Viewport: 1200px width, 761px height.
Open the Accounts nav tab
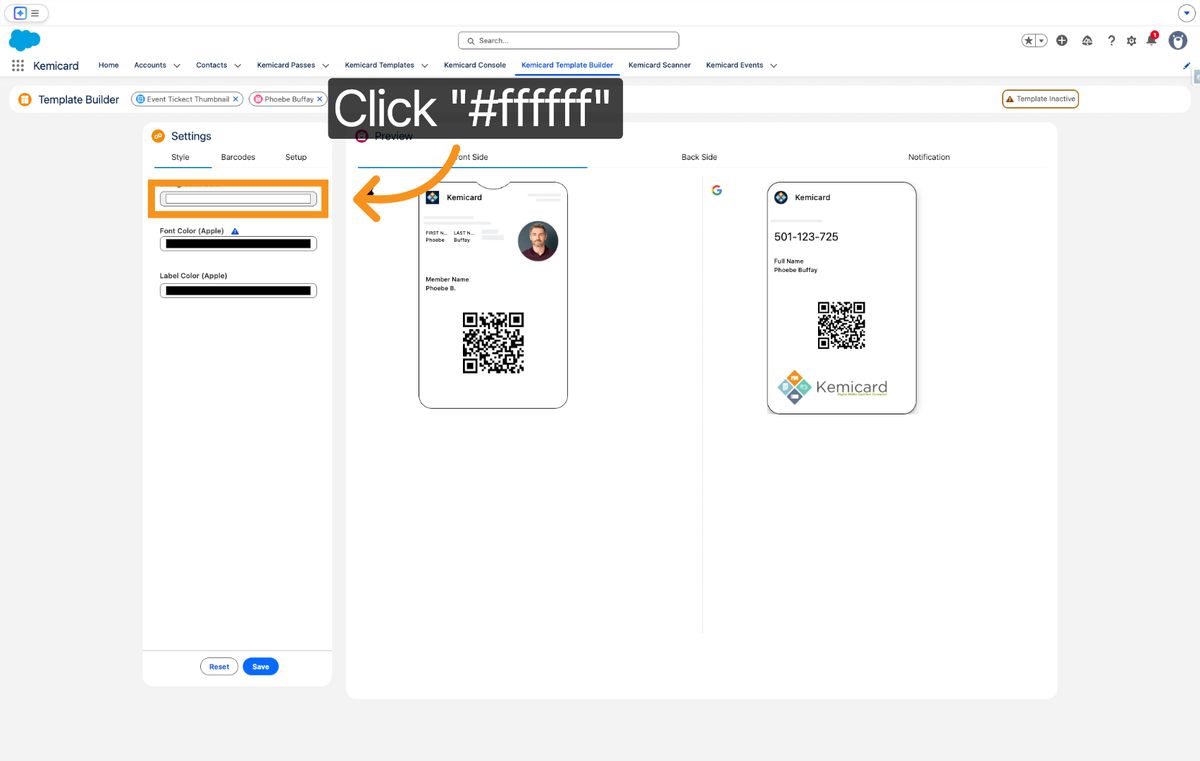pyautogui.click(x=150, y=65)
